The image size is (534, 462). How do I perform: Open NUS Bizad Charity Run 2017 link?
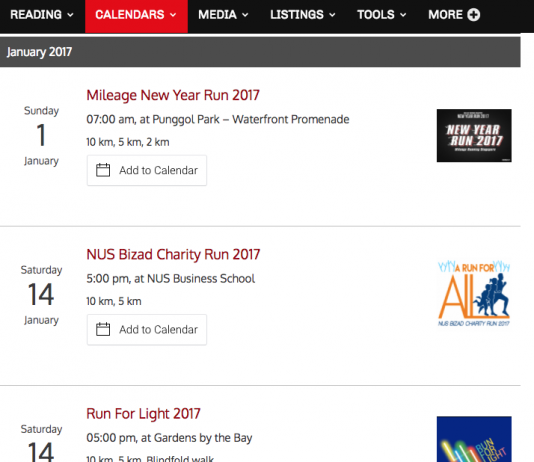click(173, 254)
